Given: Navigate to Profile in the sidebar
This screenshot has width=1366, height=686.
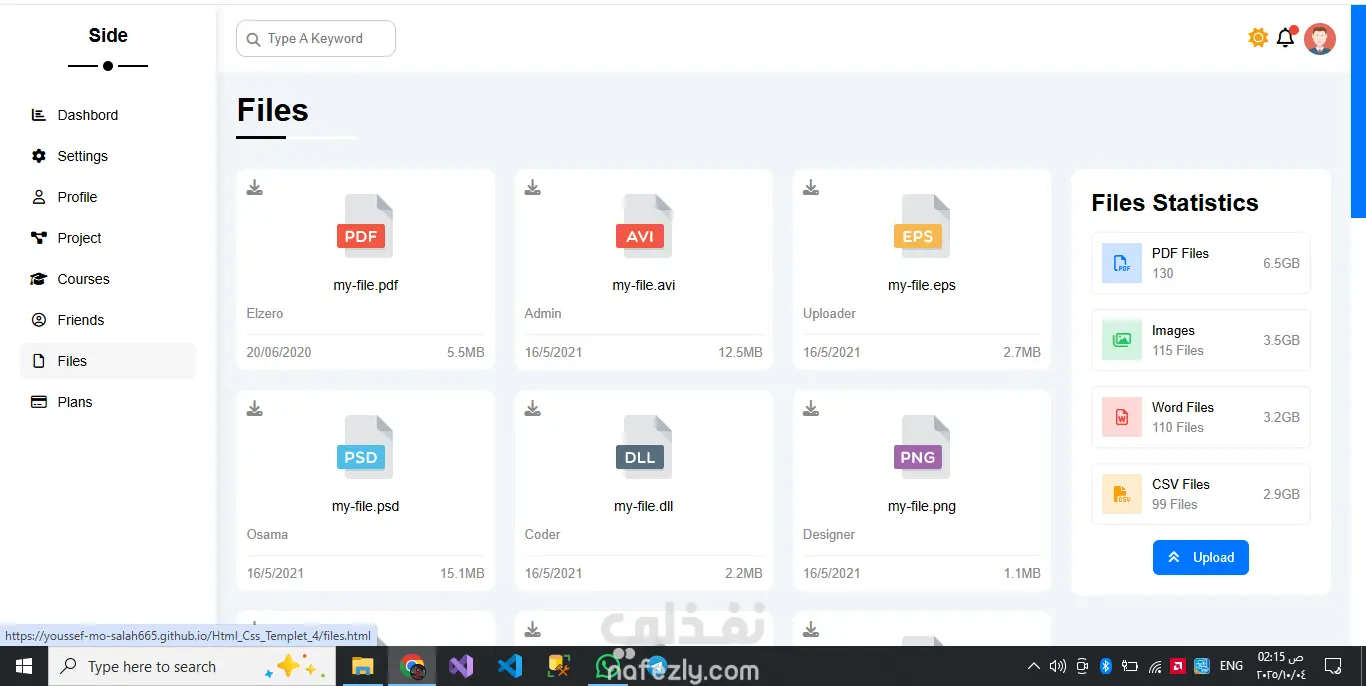Looking at the screenshot, I should [x=108, y=197].
